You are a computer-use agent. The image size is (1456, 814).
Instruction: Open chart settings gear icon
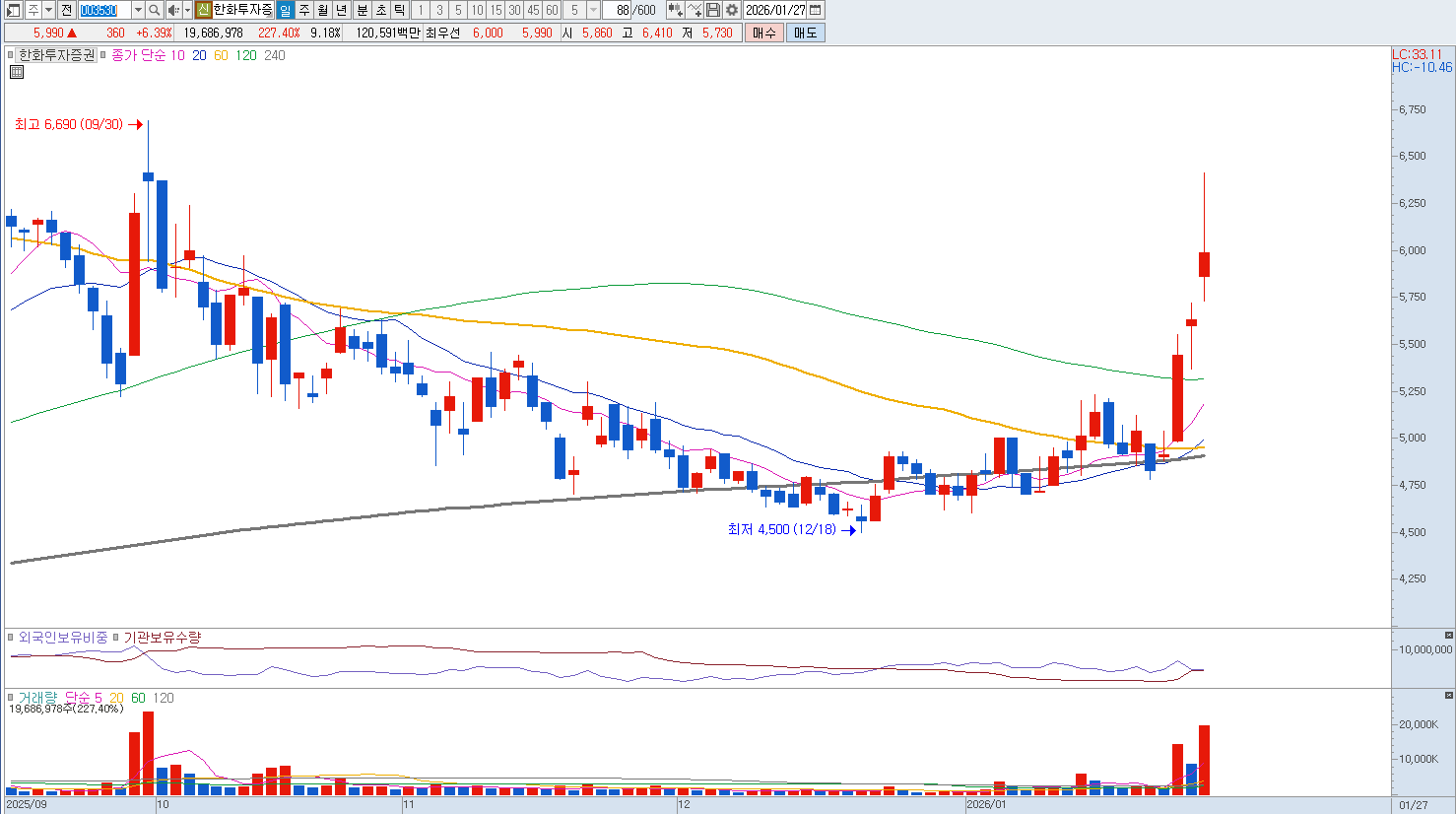tap(732, 10)
